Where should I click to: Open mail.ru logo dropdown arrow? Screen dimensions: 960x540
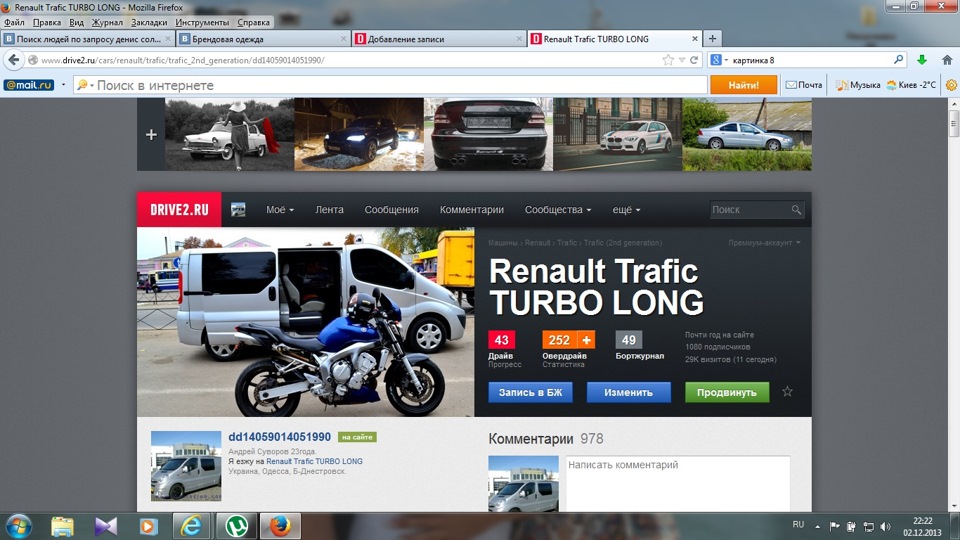pyautogui.click(x=63, y=85)
